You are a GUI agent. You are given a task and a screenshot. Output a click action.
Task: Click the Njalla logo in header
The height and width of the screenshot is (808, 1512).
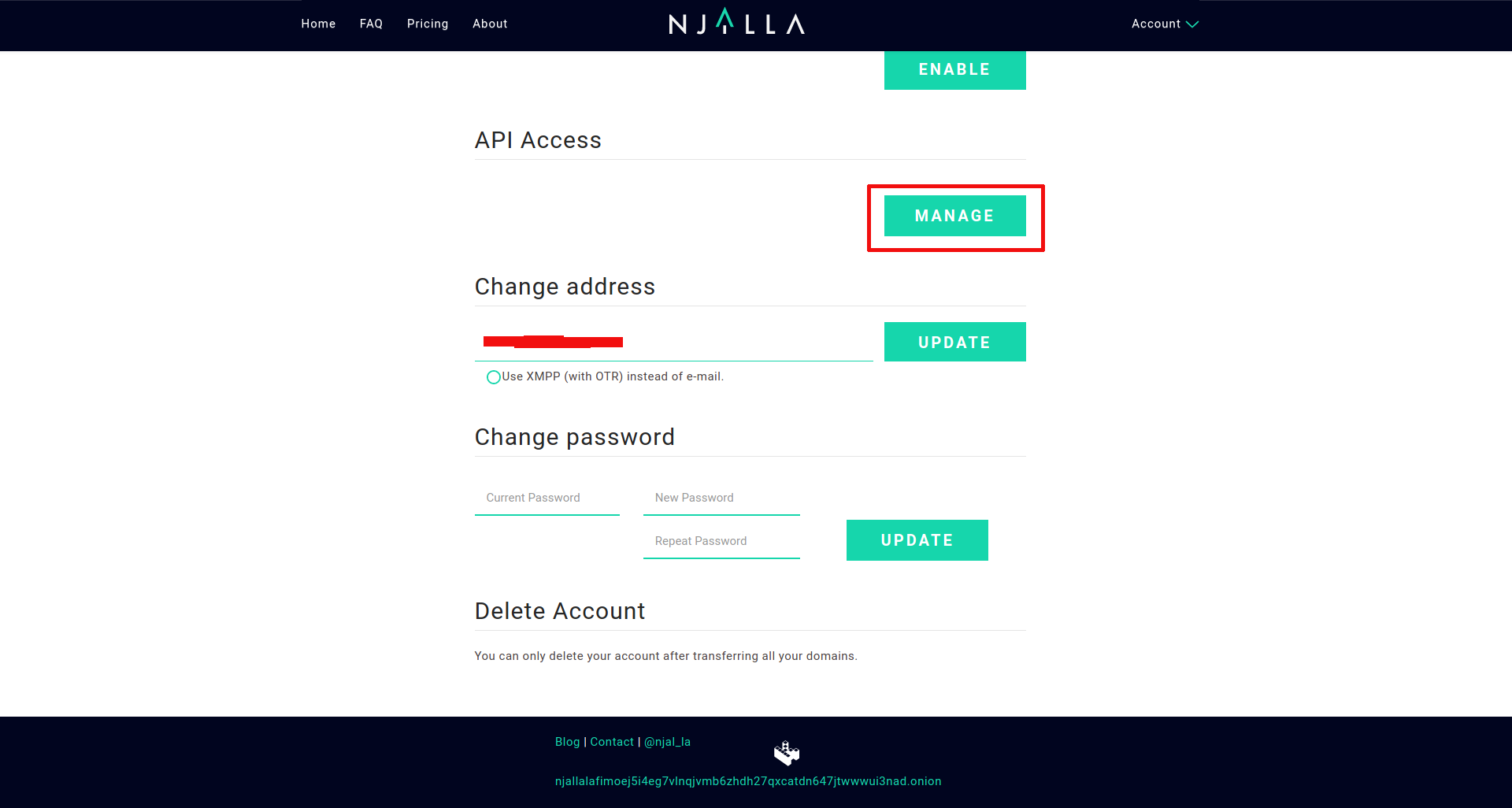[x=736, y=23]
